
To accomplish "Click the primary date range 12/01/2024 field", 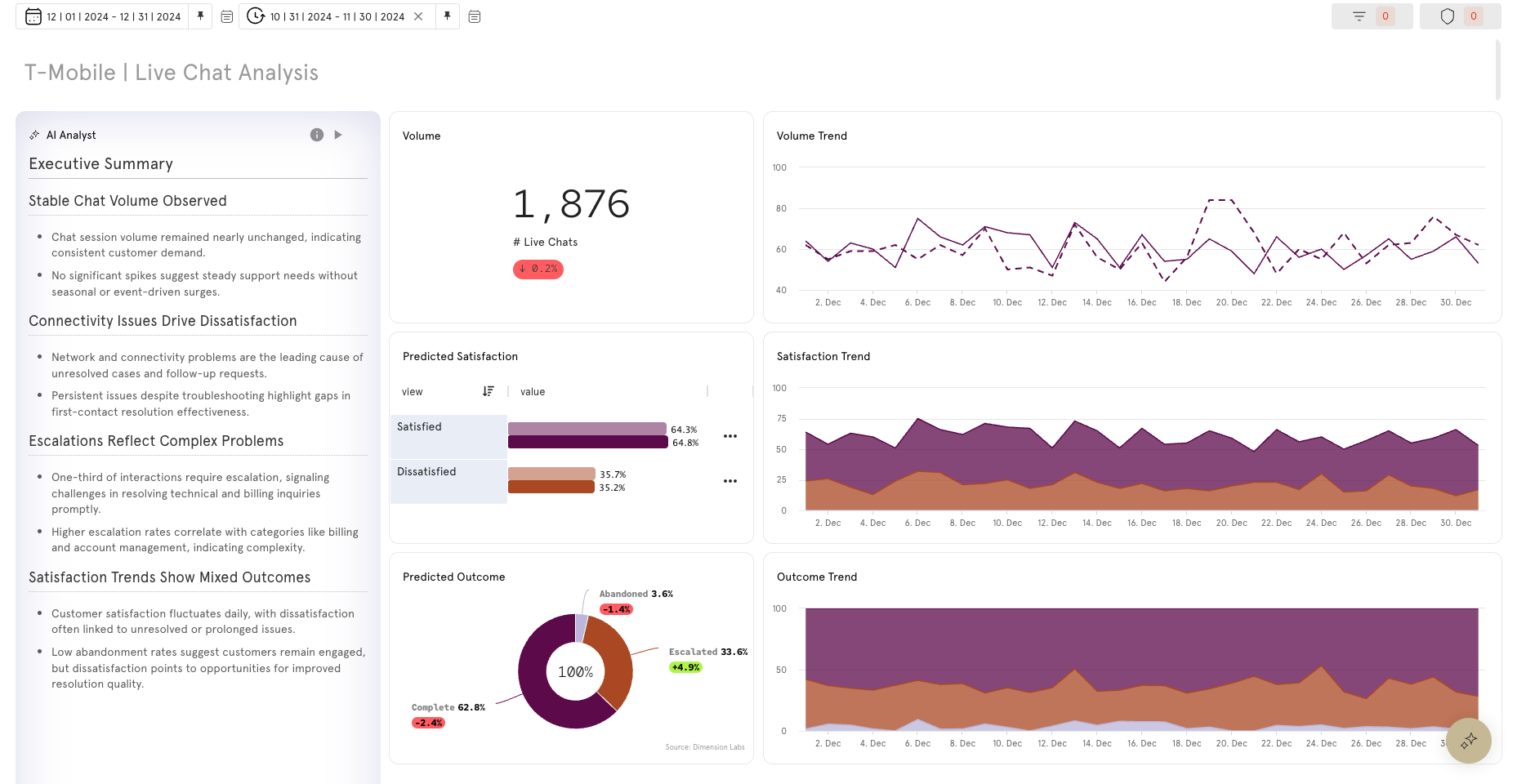I will (x=114, y=16).
